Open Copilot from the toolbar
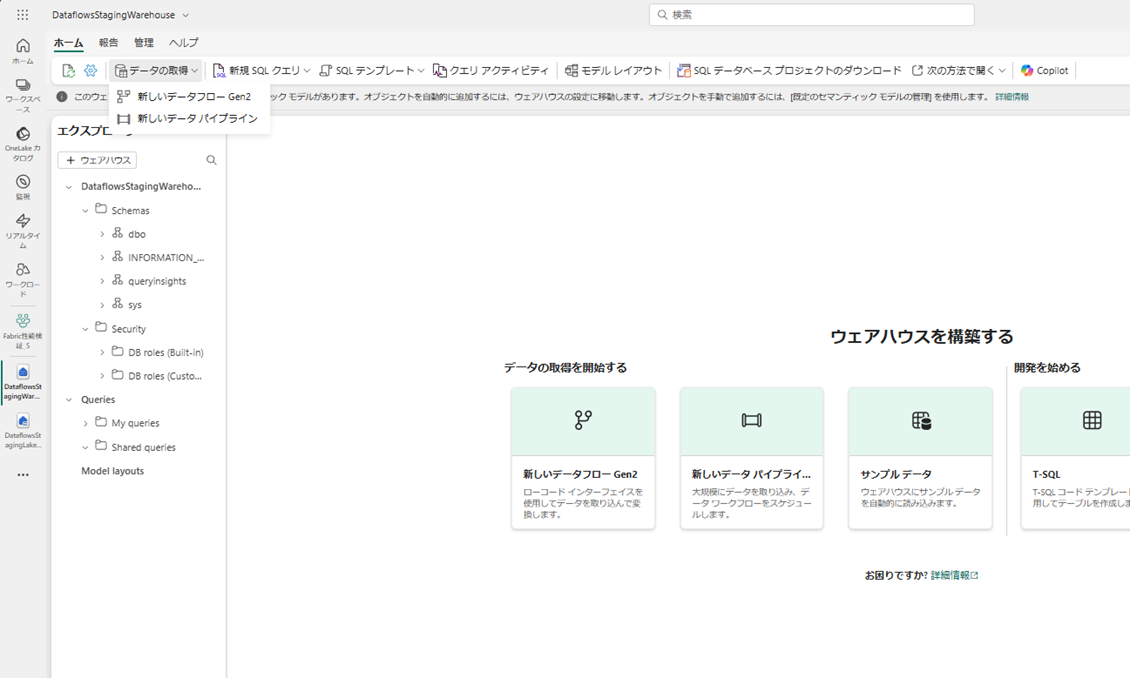 tap(1044, 71)
